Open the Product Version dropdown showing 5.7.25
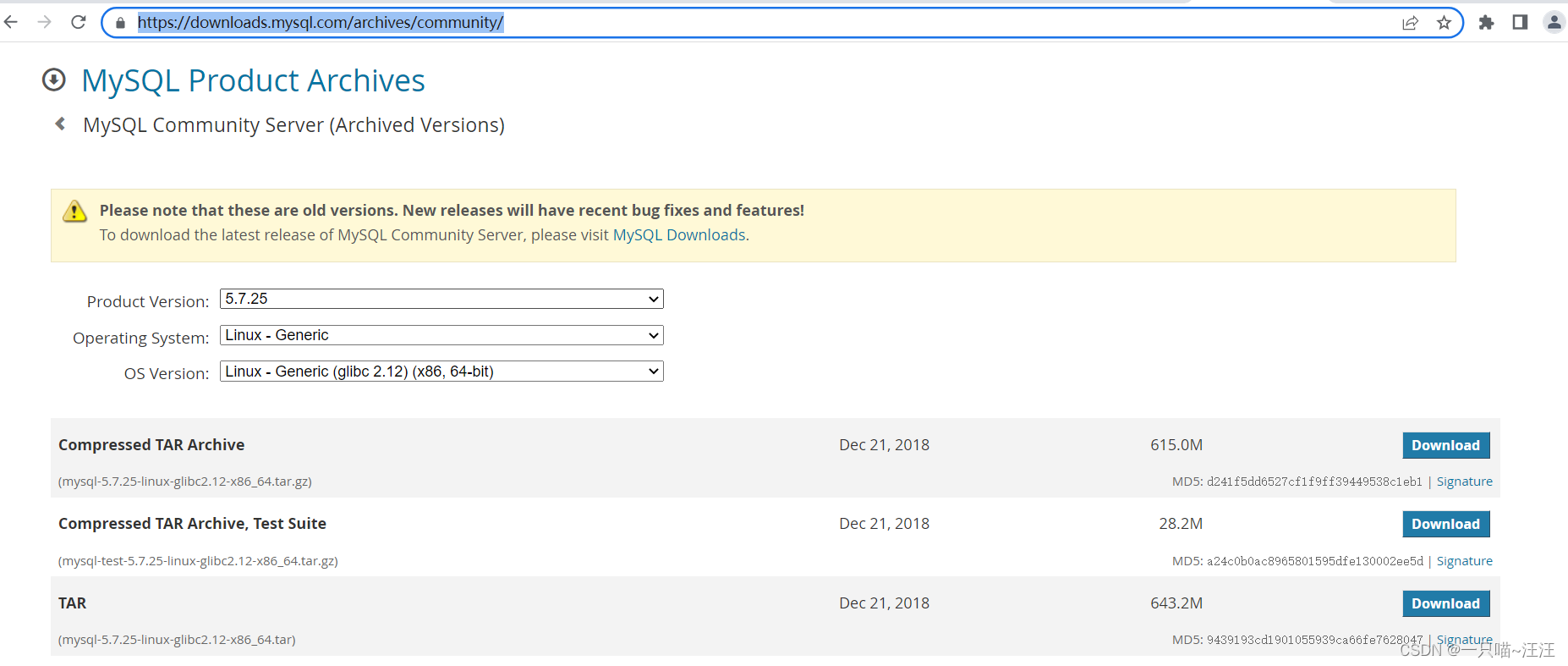1568x666 pixels. [441, 299]
